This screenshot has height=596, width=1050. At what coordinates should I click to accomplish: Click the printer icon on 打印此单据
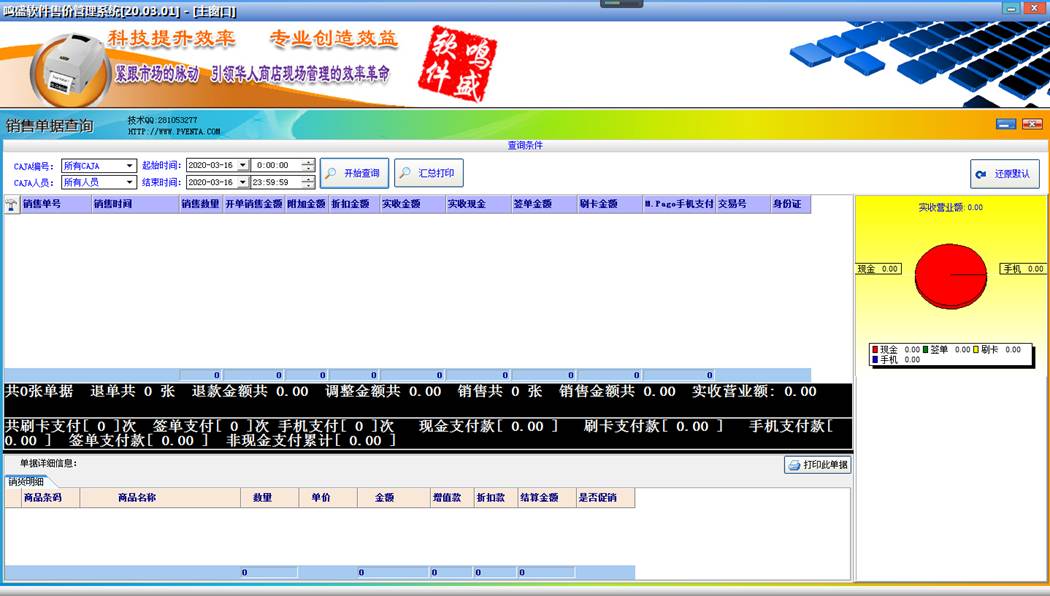tap(794, 465)
